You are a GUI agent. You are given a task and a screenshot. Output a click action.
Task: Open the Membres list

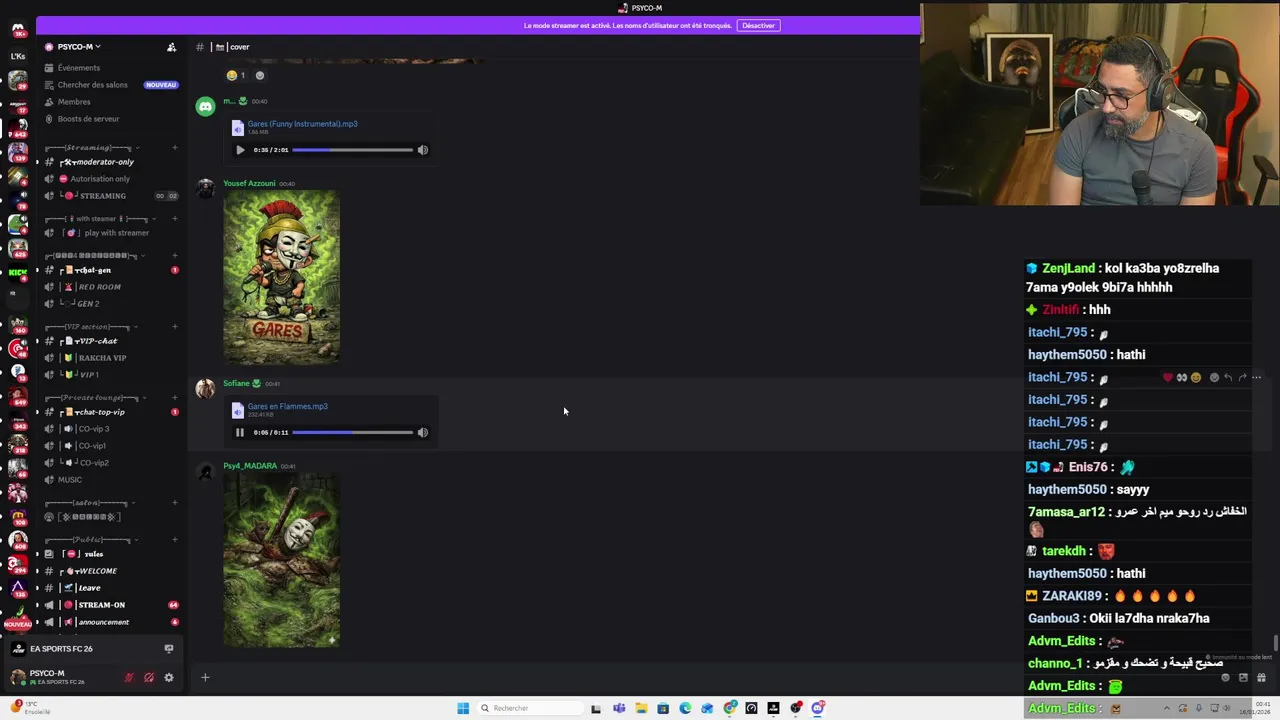tap(73, 102)
